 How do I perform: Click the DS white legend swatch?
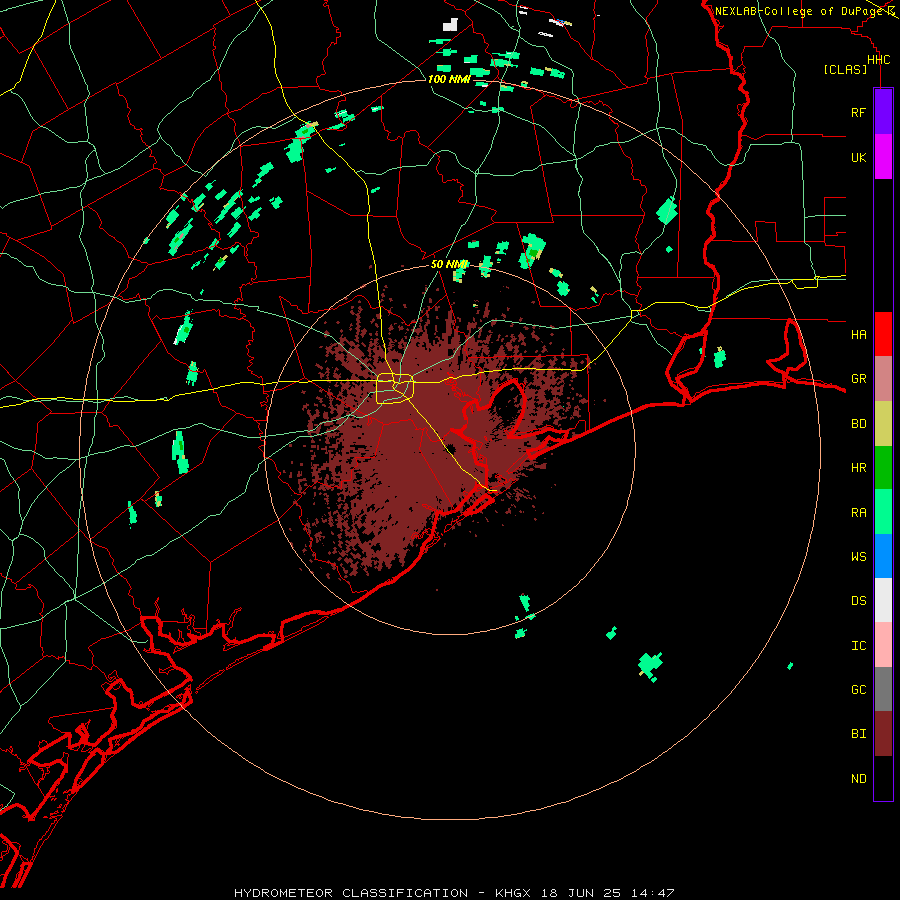point(883,600)
